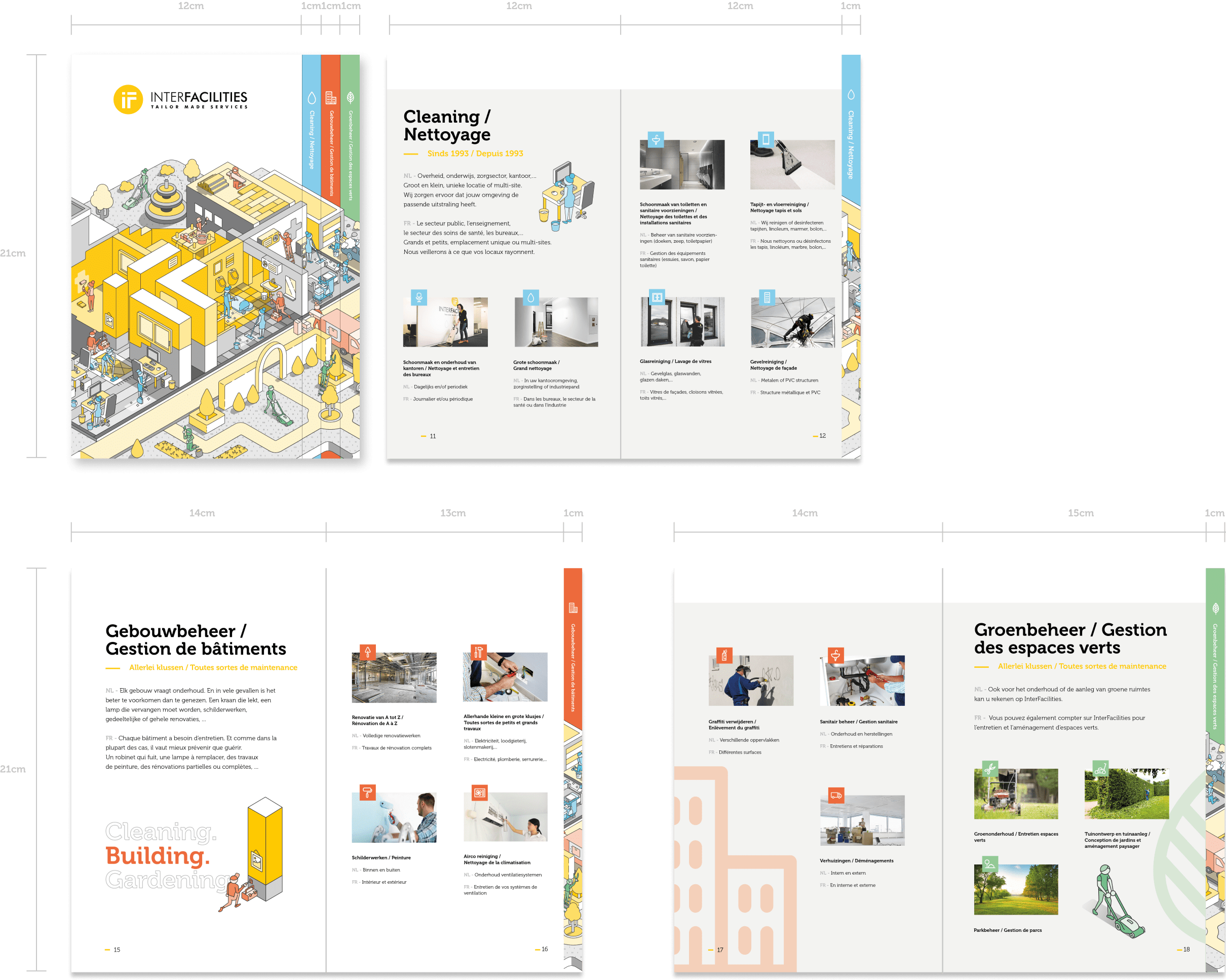Open the hedge trimming garden photo
1226x980 pixels.
pyautogui.click(x=1127, y=794)
